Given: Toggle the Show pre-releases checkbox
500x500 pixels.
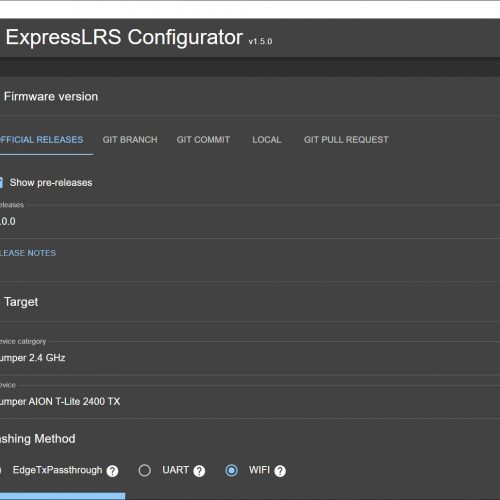Looking at the screenshot, I should coord(1,183).
